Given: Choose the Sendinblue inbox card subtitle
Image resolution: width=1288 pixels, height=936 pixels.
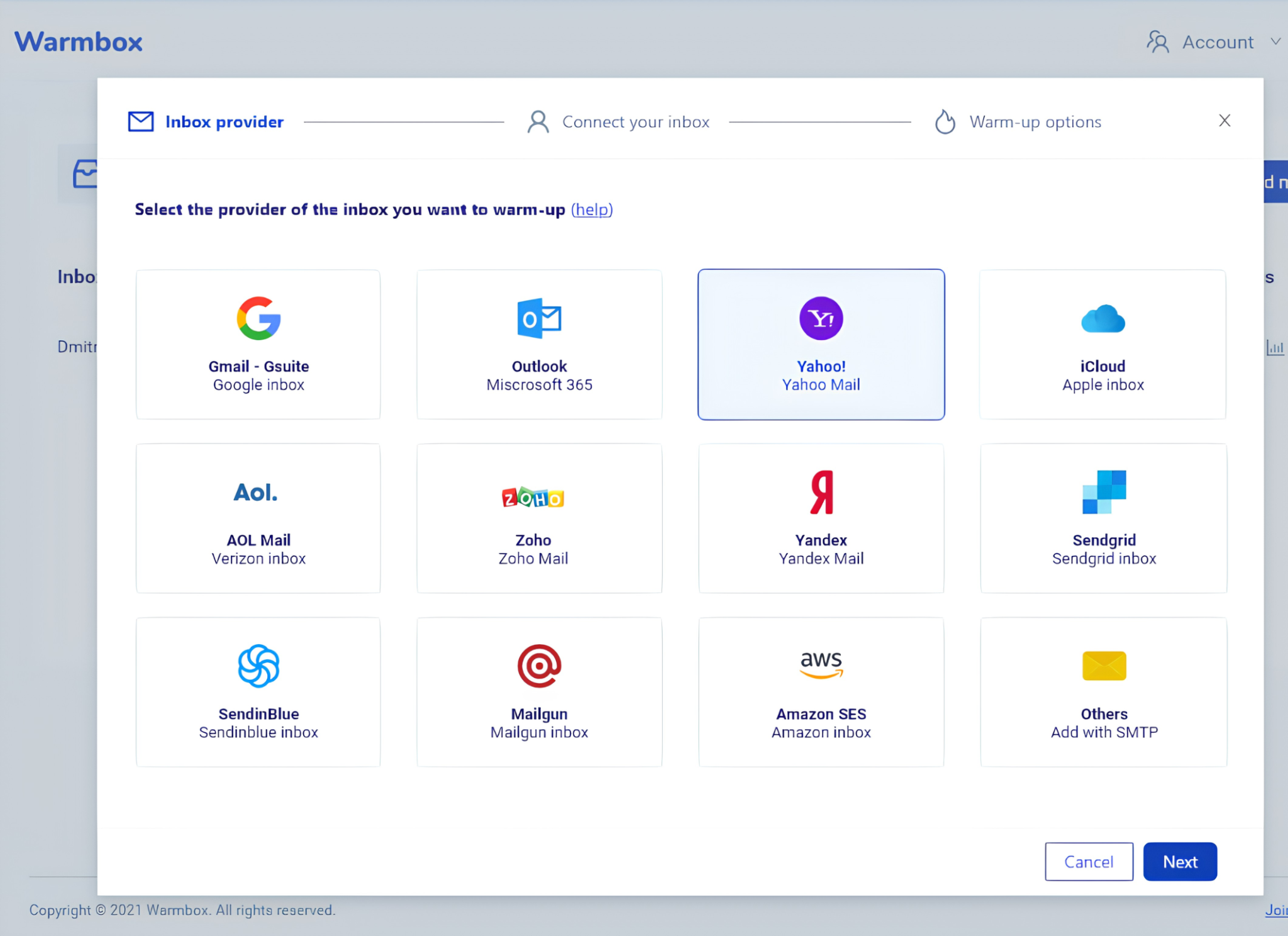Looking at the screenshot, I should pyautogui.click(x=258, y=732).
